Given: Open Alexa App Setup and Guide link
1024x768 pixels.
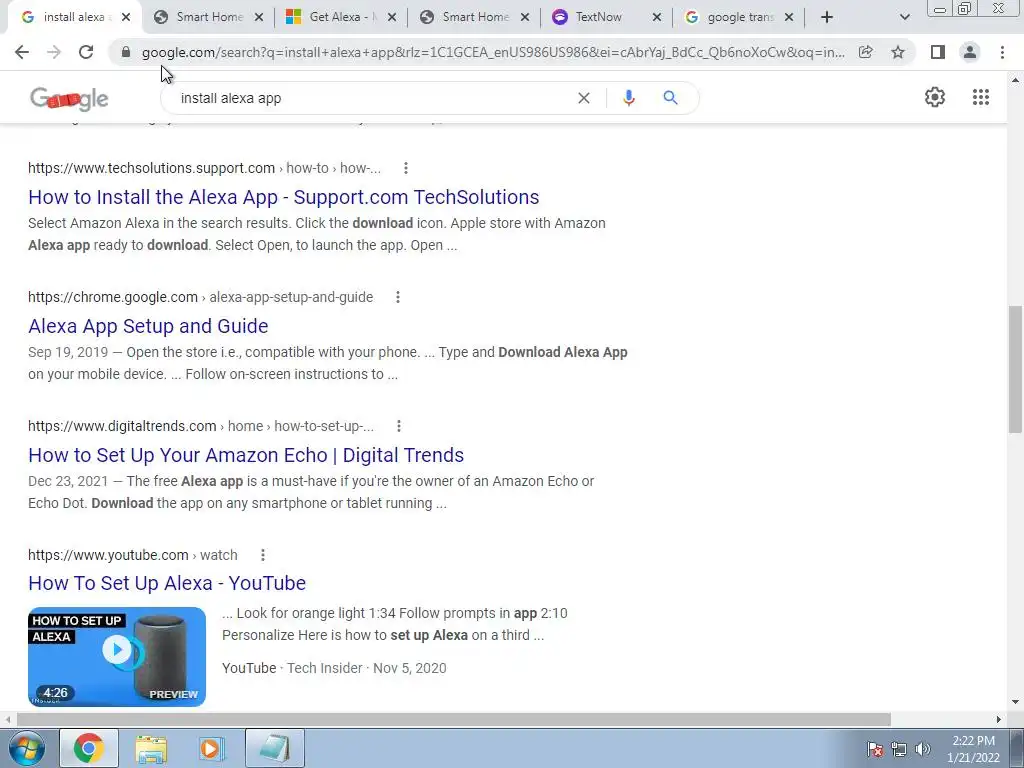Looking at the screenshot, I should tap(148, 326).
